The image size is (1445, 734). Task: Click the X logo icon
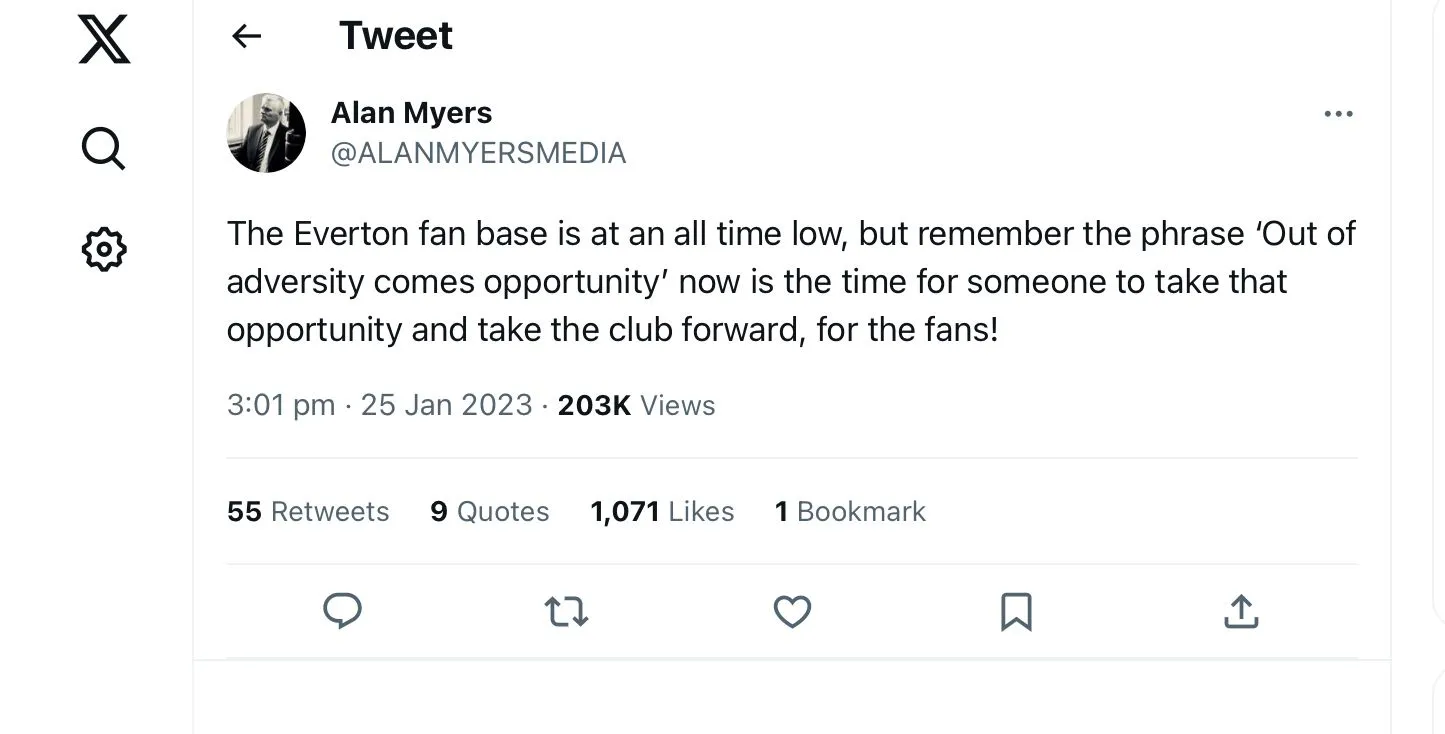(104, 42)
